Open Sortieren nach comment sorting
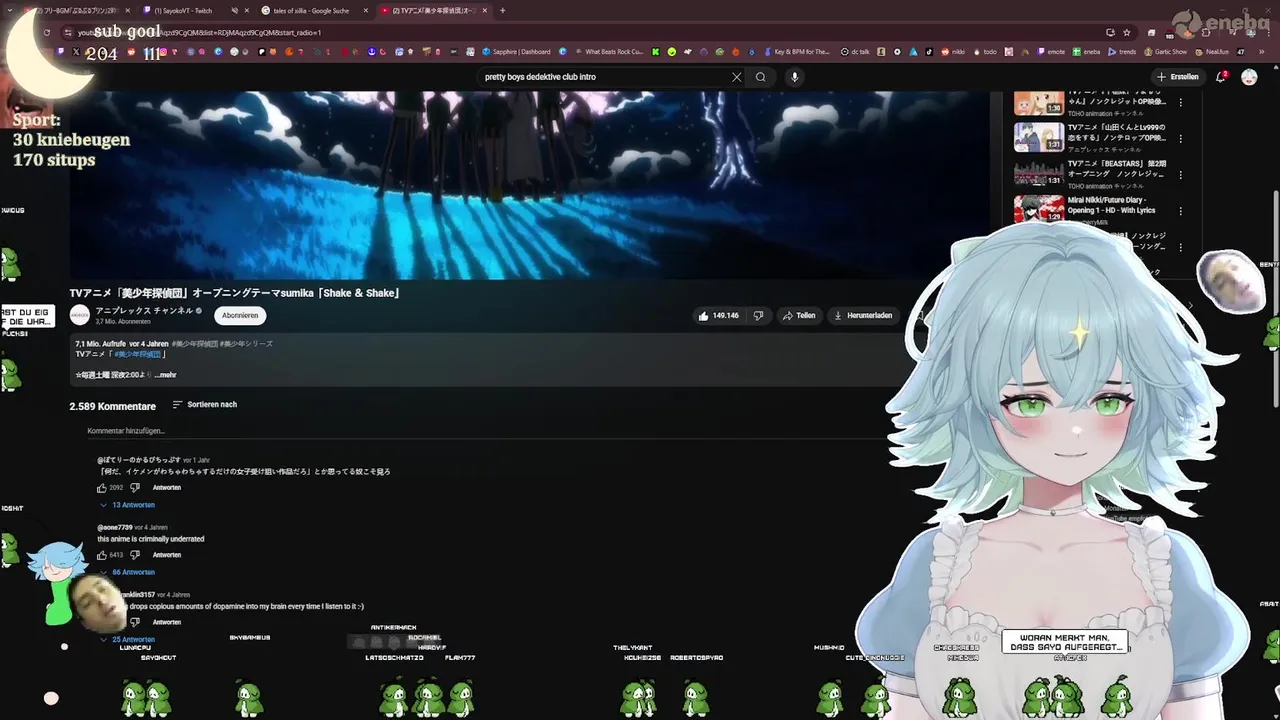1280x720 pixels. pos(205,405)
